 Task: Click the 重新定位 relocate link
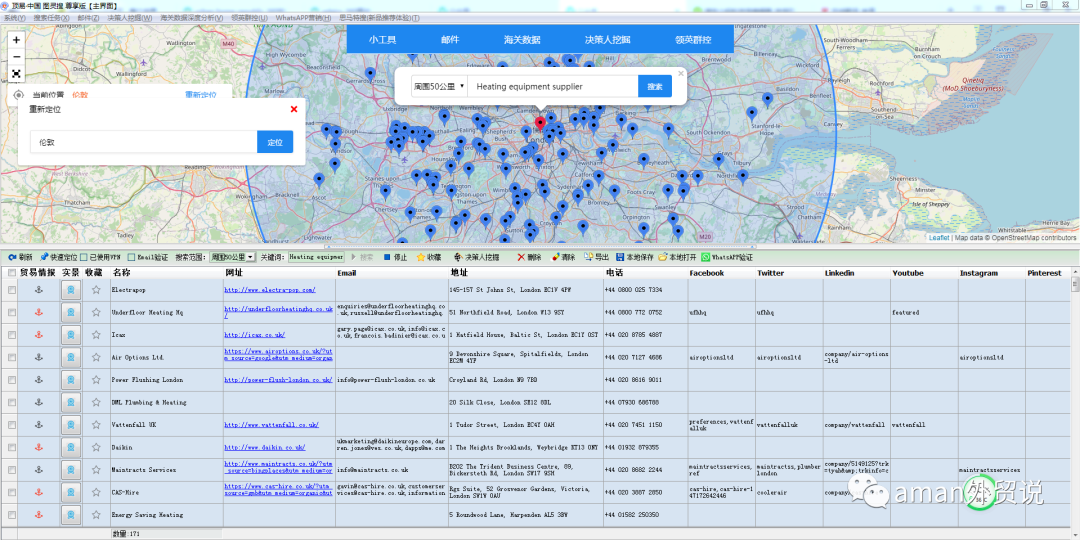pos(200,95)
